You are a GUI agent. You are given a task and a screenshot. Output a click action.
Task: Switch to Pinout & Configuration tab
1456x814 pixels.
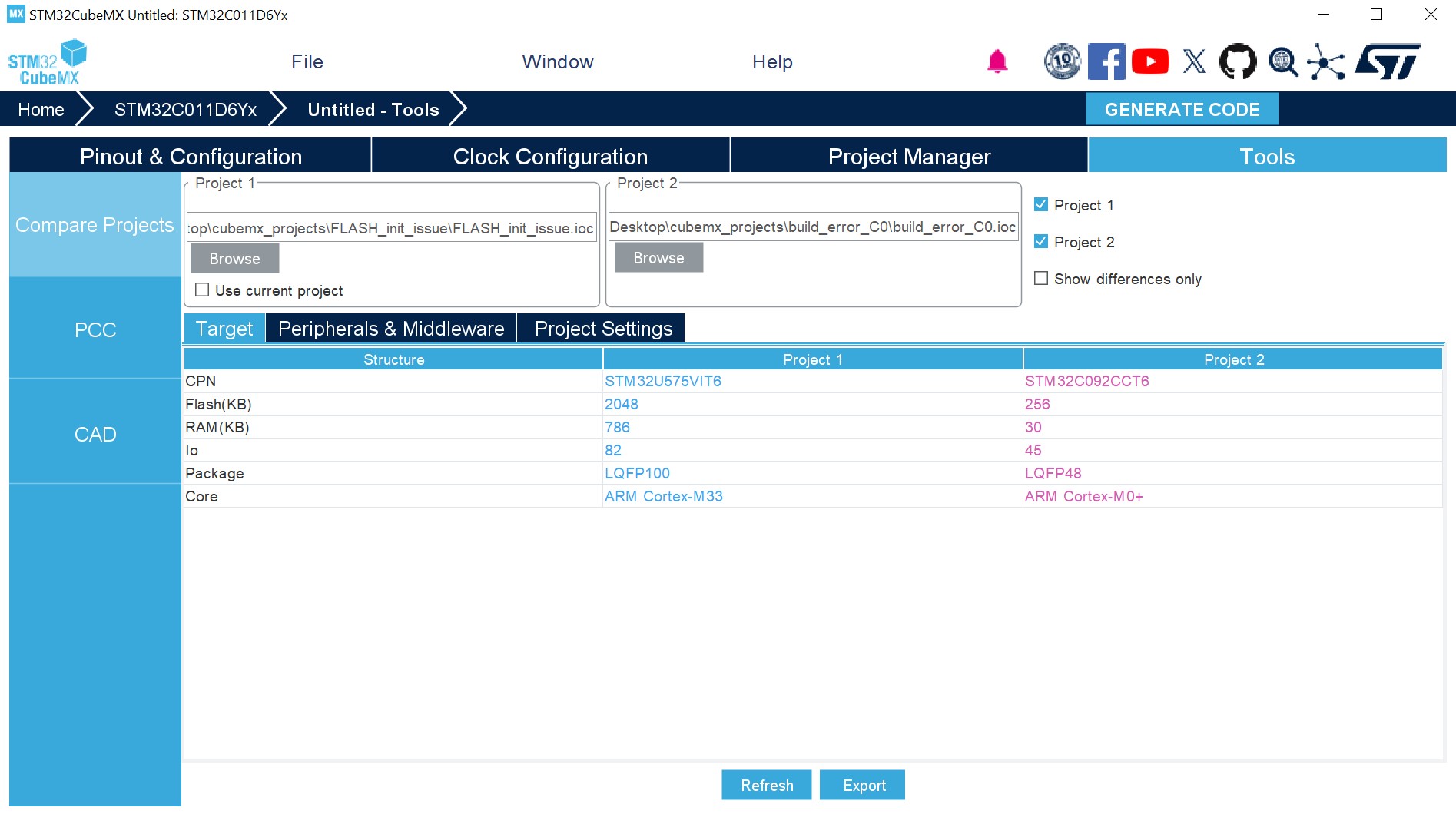(191, 156)
